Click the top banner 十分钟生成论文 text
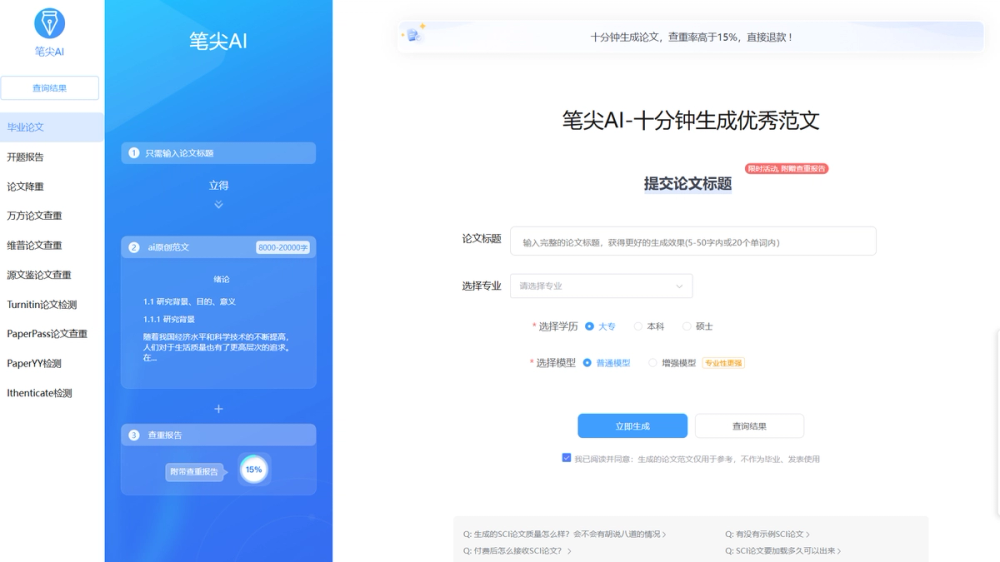 click(691, 37)
